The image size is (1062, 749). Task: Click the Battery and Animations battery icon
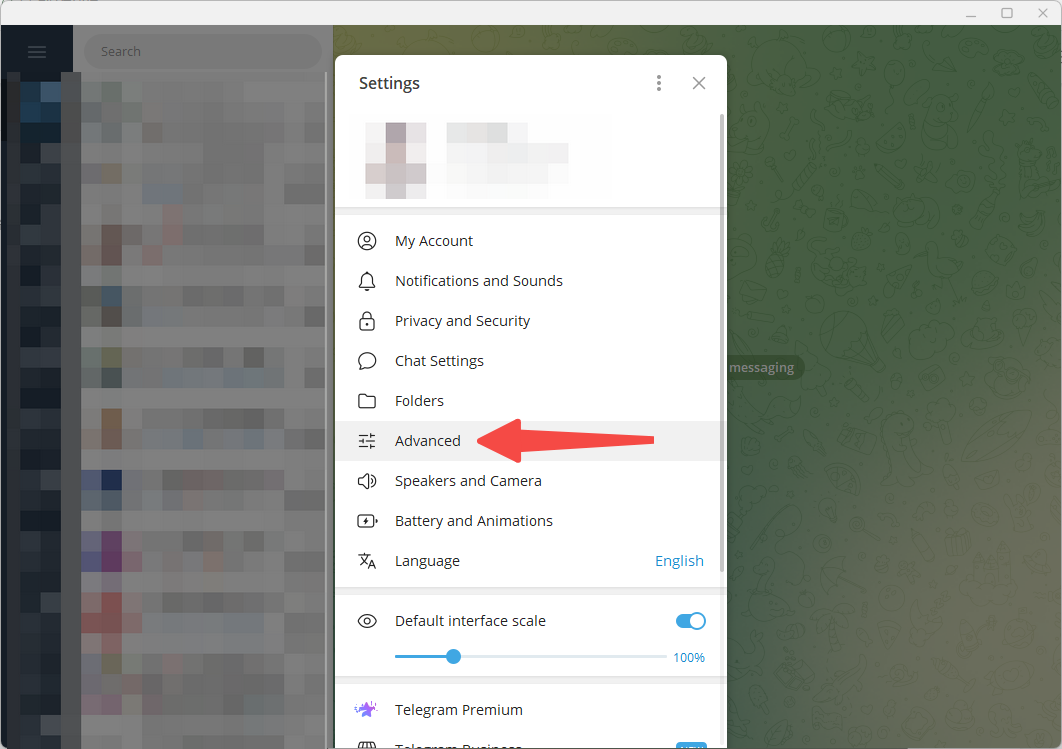(x=367, y=521)
